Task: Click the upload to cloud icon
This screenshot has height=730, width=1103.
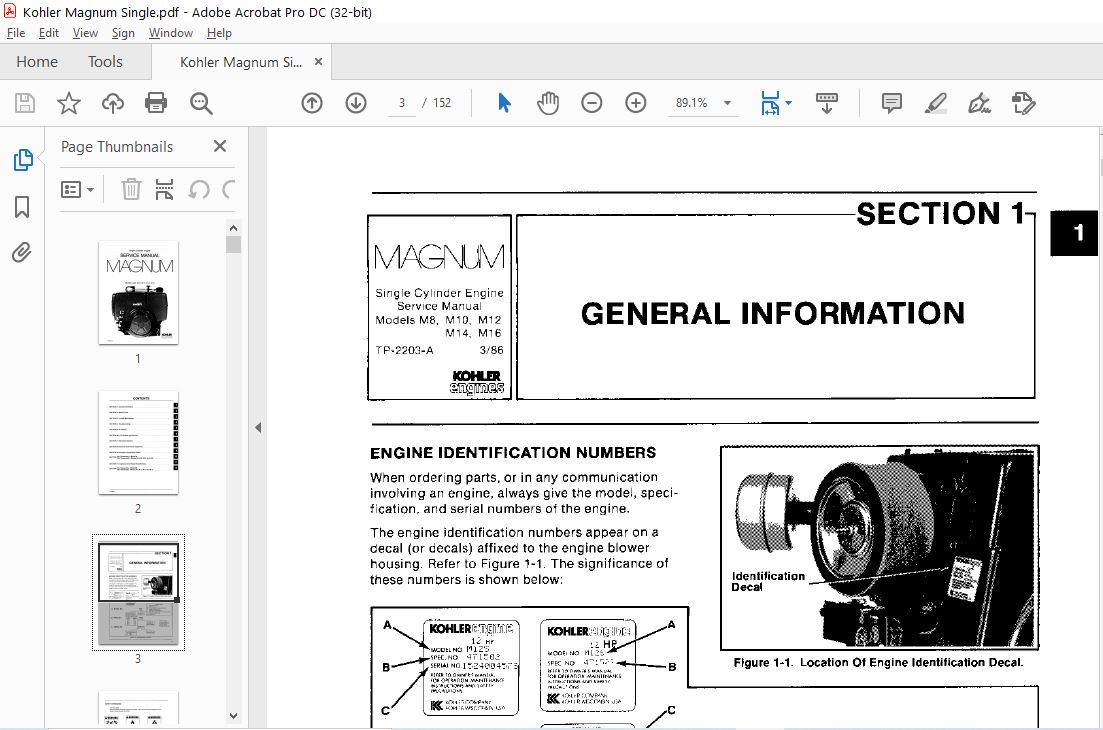Action: tap(113, 103)
